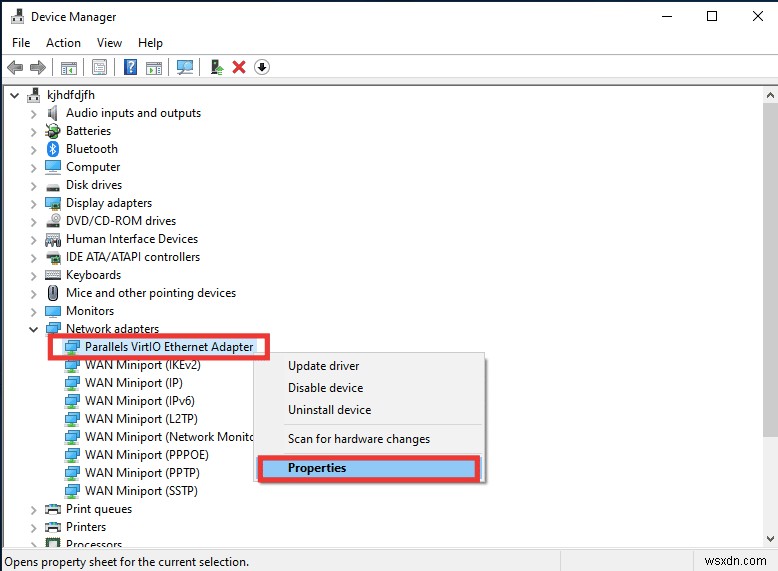Expand the Computer category
The height and width of the screenshot is (571, 778).
[x=33, y=168]
